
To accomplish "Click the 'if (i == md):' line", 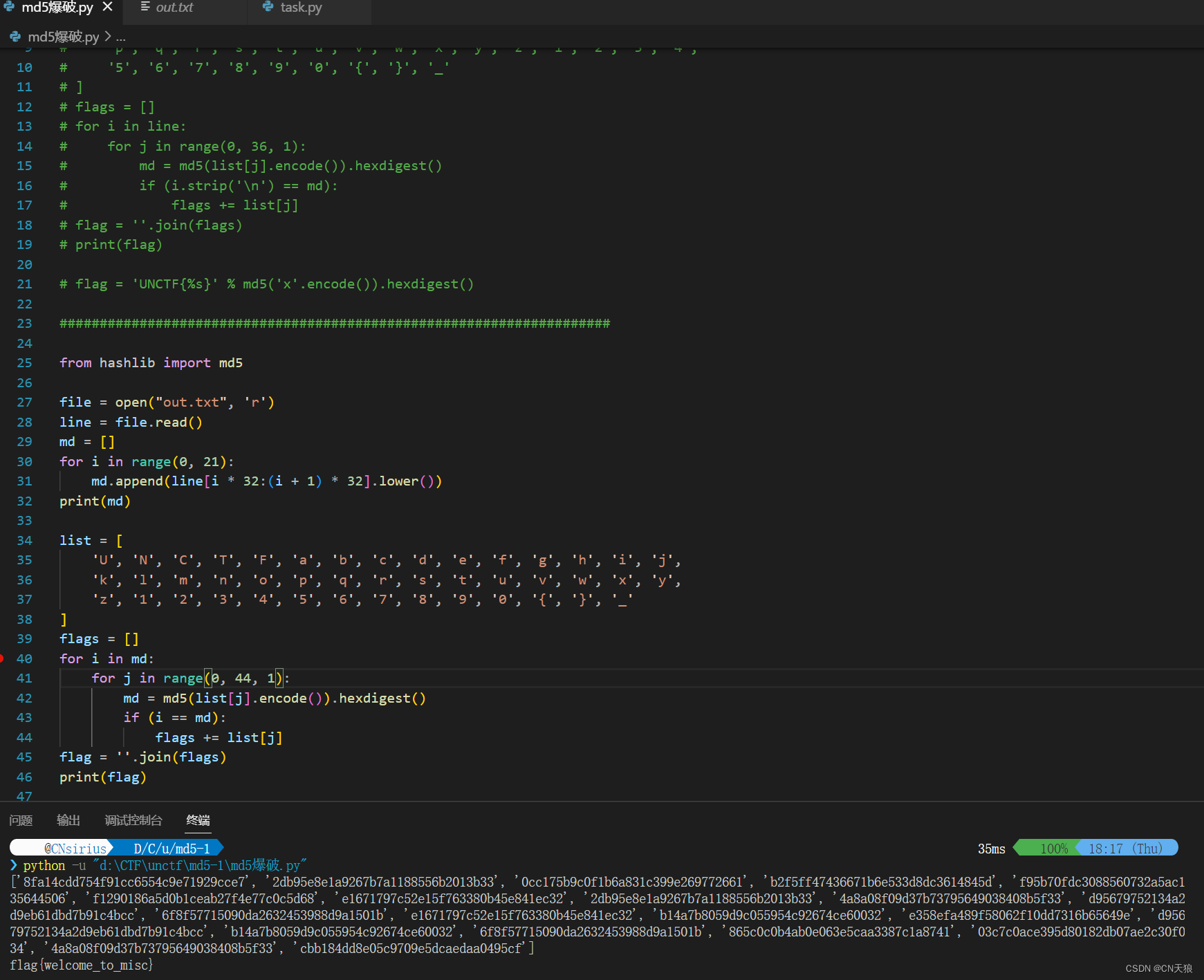I will click(x=175, y=718).
